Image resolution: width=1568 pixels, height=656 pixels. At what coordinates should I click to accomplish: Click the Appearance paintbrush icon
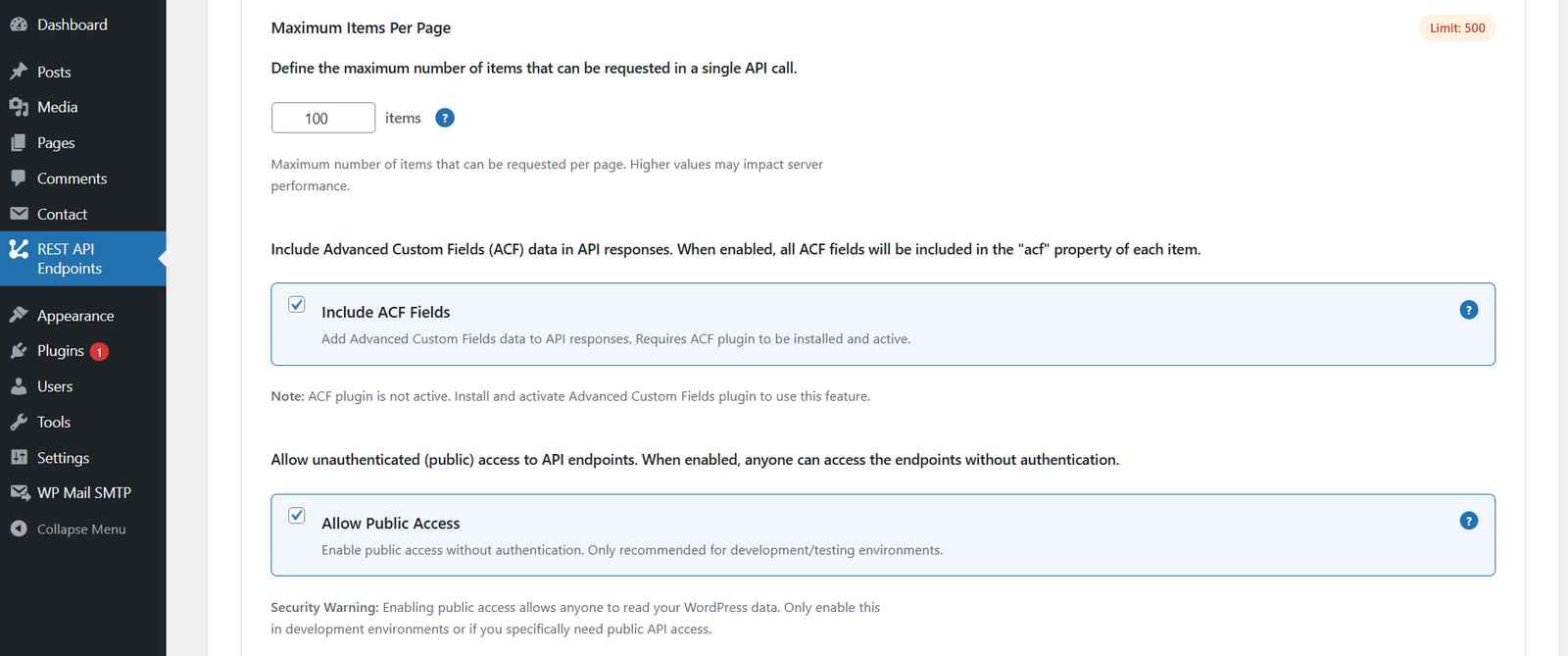tap(19, 316)
